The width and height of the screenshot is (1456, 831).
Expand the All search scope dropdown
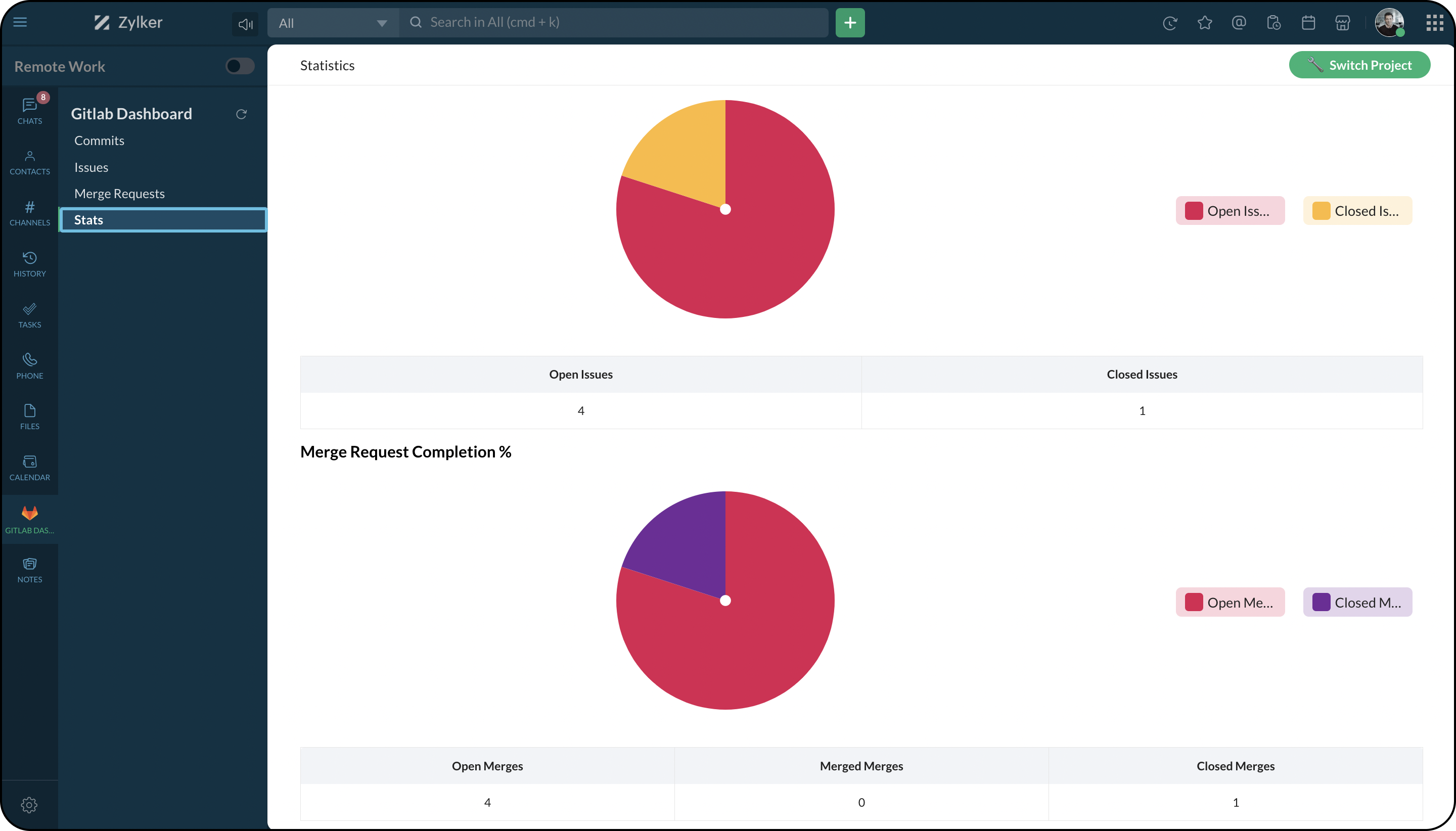[x=333, y=23]
